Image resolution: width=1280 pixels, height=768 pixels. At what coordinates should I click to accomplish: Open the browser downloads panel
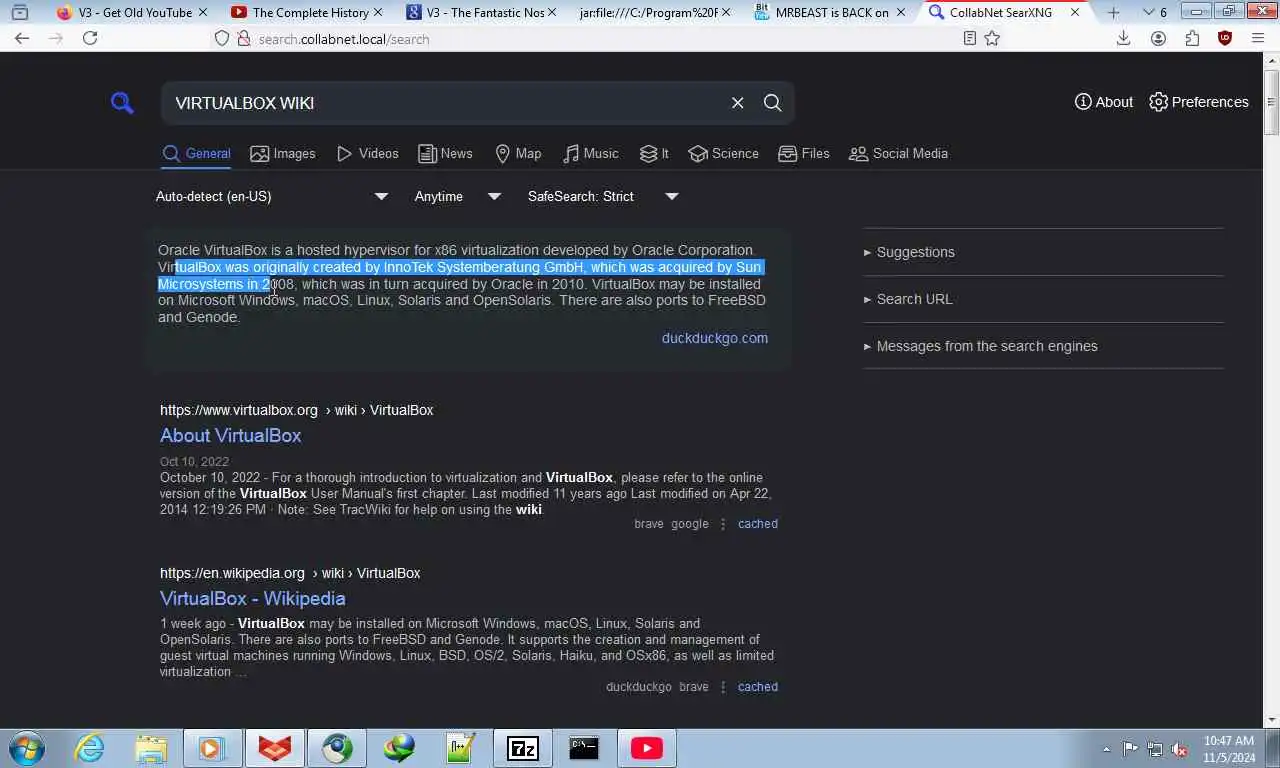[1123, 38]
